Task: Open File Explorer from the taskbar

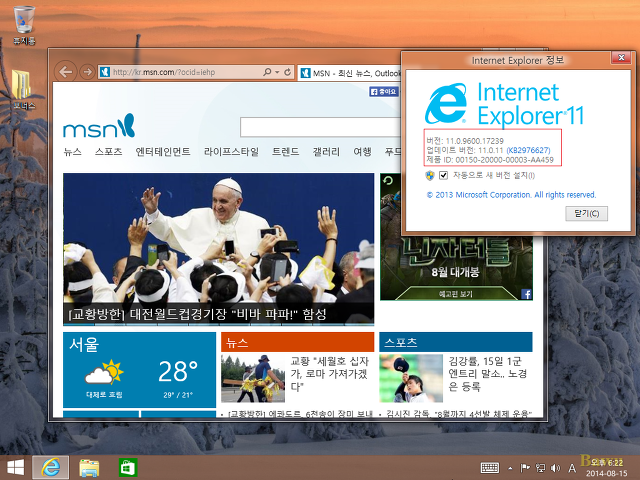Action: point(89,468)
